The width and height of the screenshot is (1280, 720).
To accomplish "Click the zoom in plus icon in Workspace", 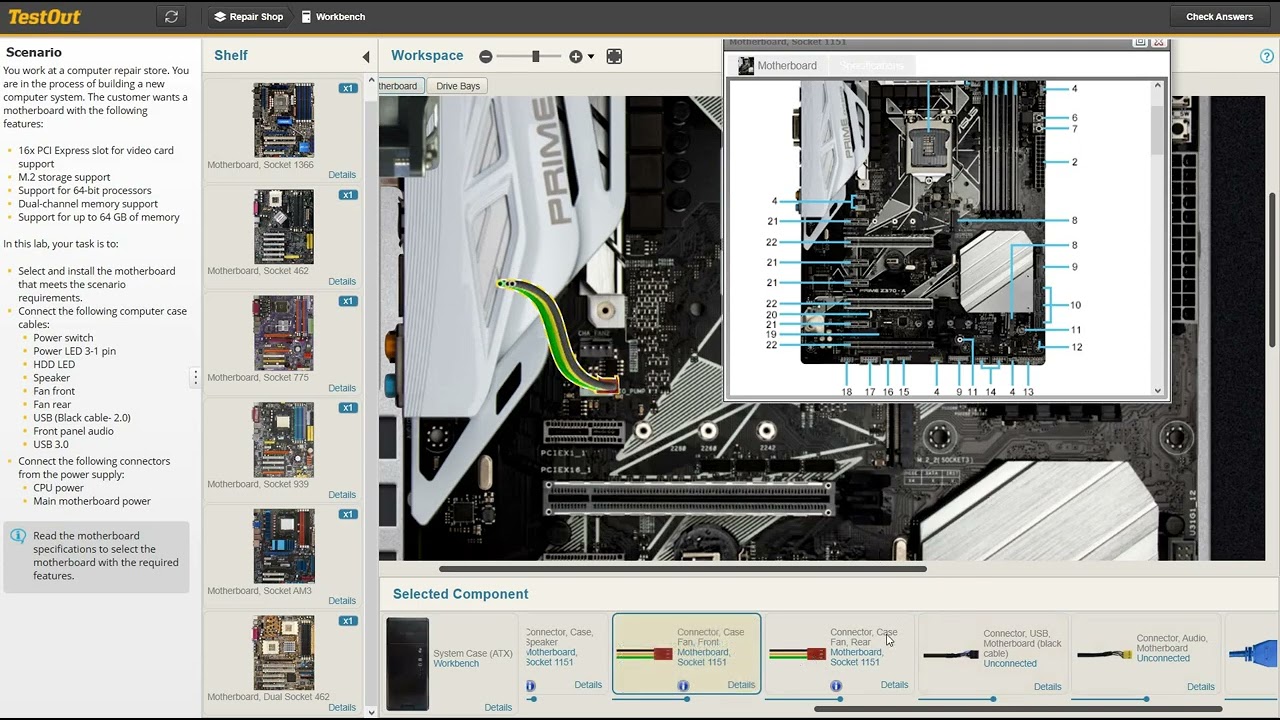I will click(575, 57).
